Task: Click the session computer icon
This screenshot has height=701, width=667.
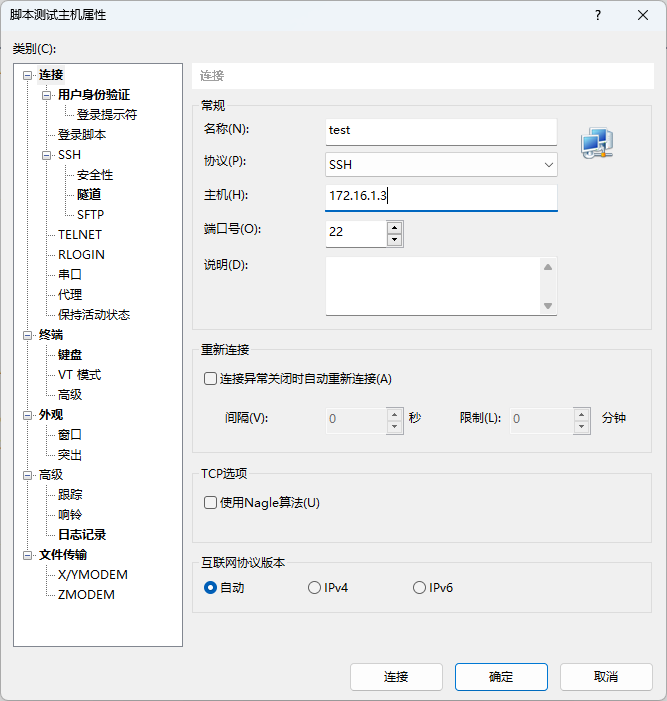Action: click(597, 143)
